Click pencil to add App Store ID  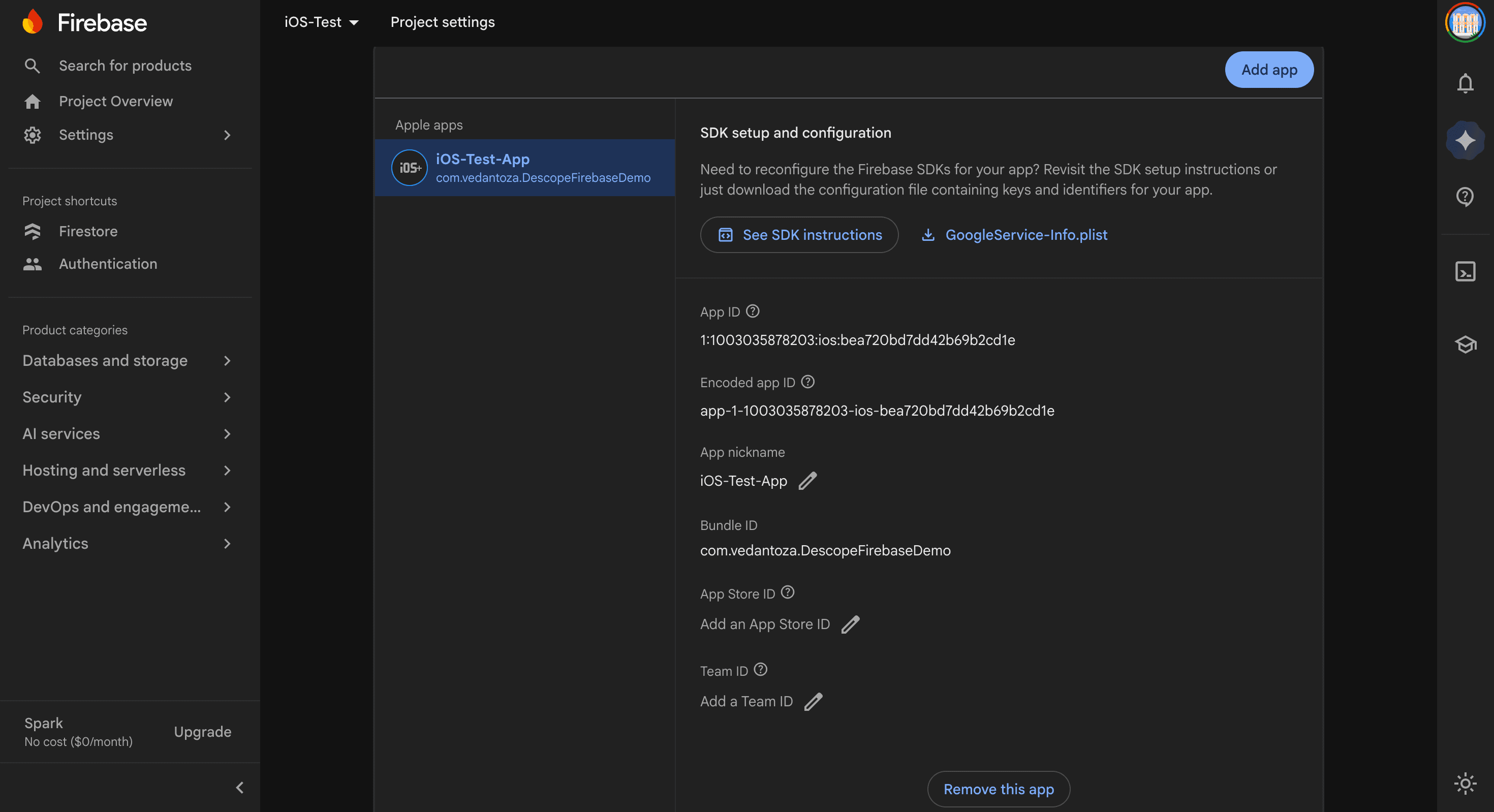coord(850,624)
